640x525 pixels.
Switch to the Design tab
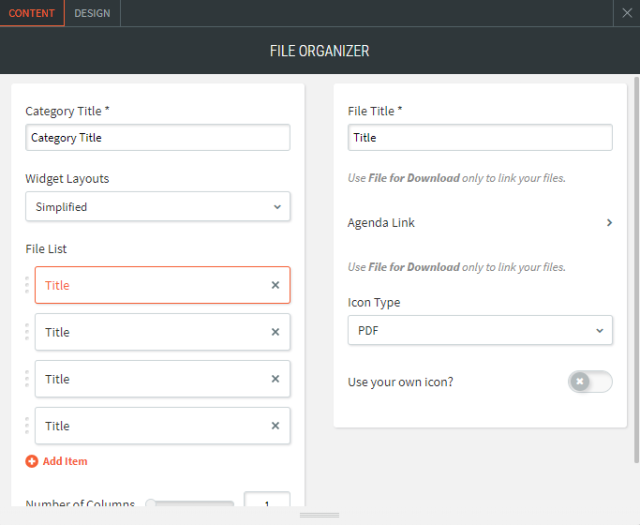point(93,13)
